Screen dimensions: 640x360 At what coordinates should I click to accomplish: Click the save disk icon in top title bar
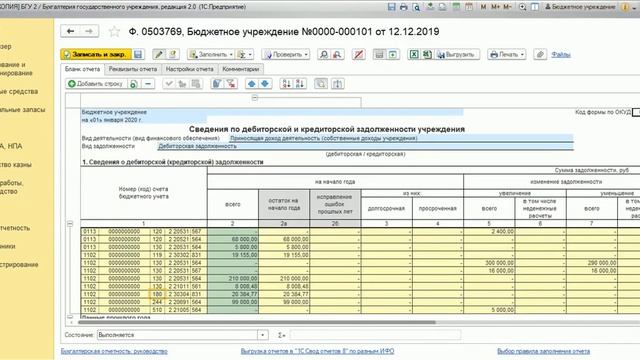[391, 7]
